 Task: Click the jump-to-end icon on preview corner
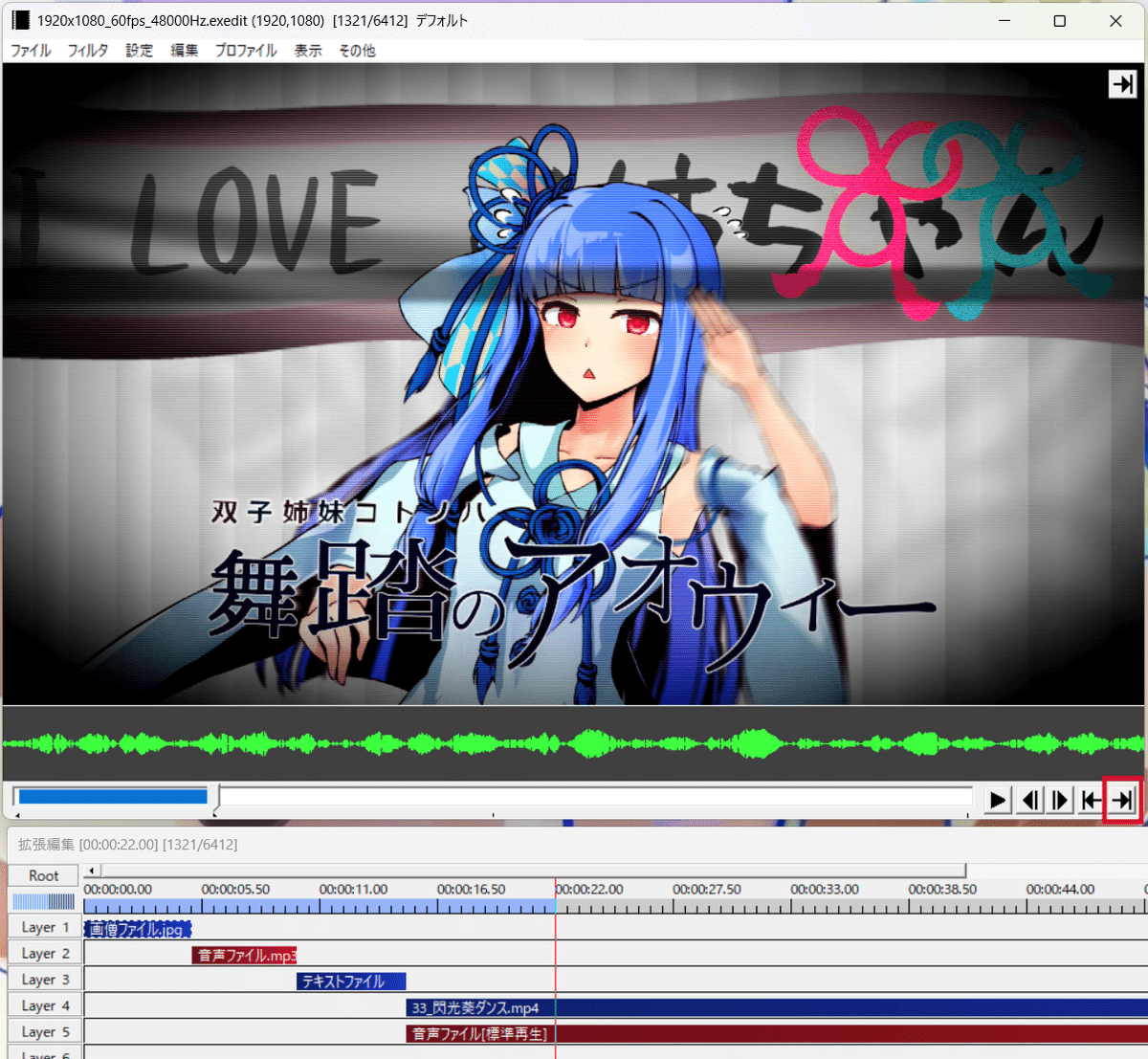(x=1122, y=84)
